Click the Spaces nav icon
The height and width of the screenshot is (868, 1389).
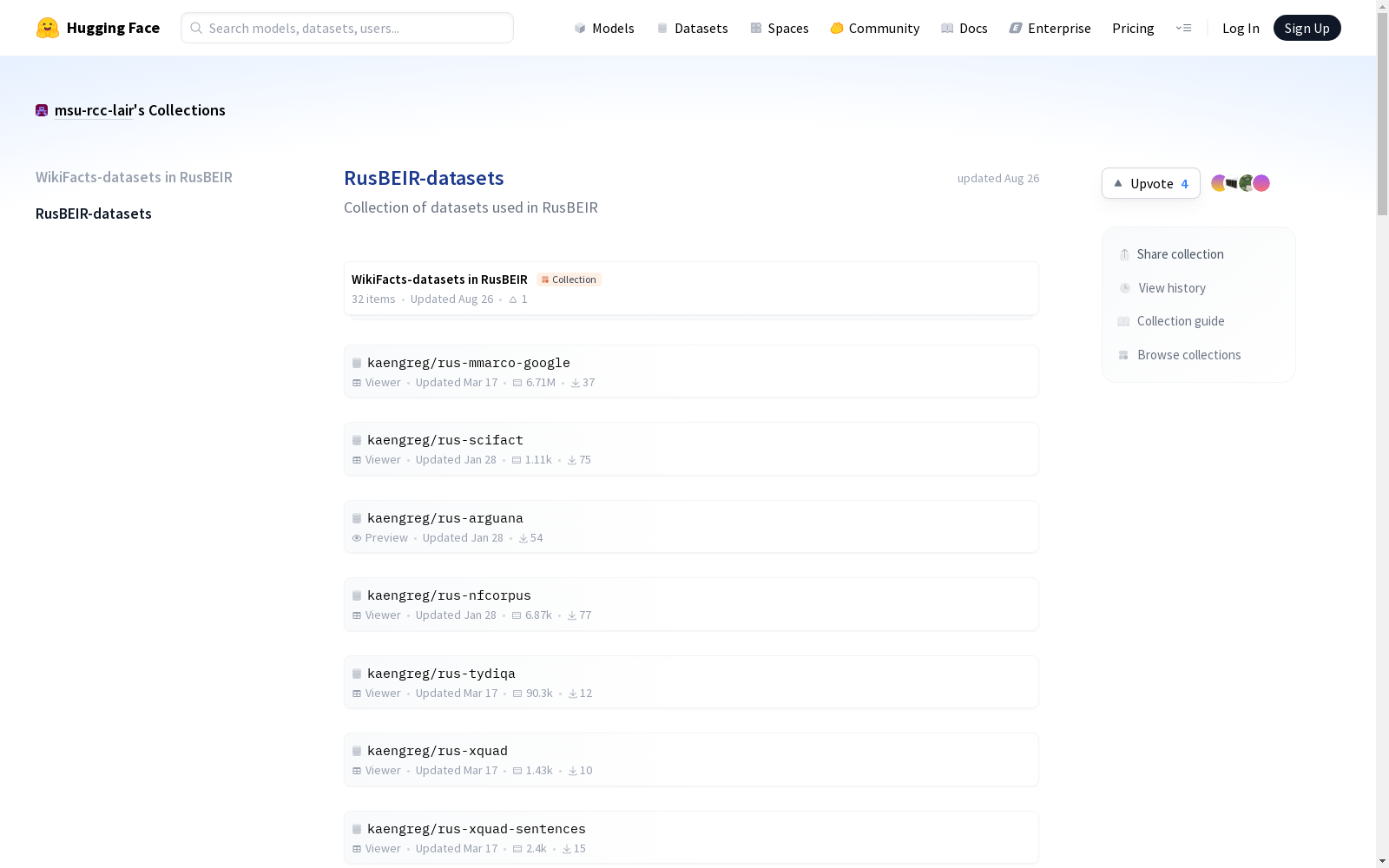tap(756, 28)
